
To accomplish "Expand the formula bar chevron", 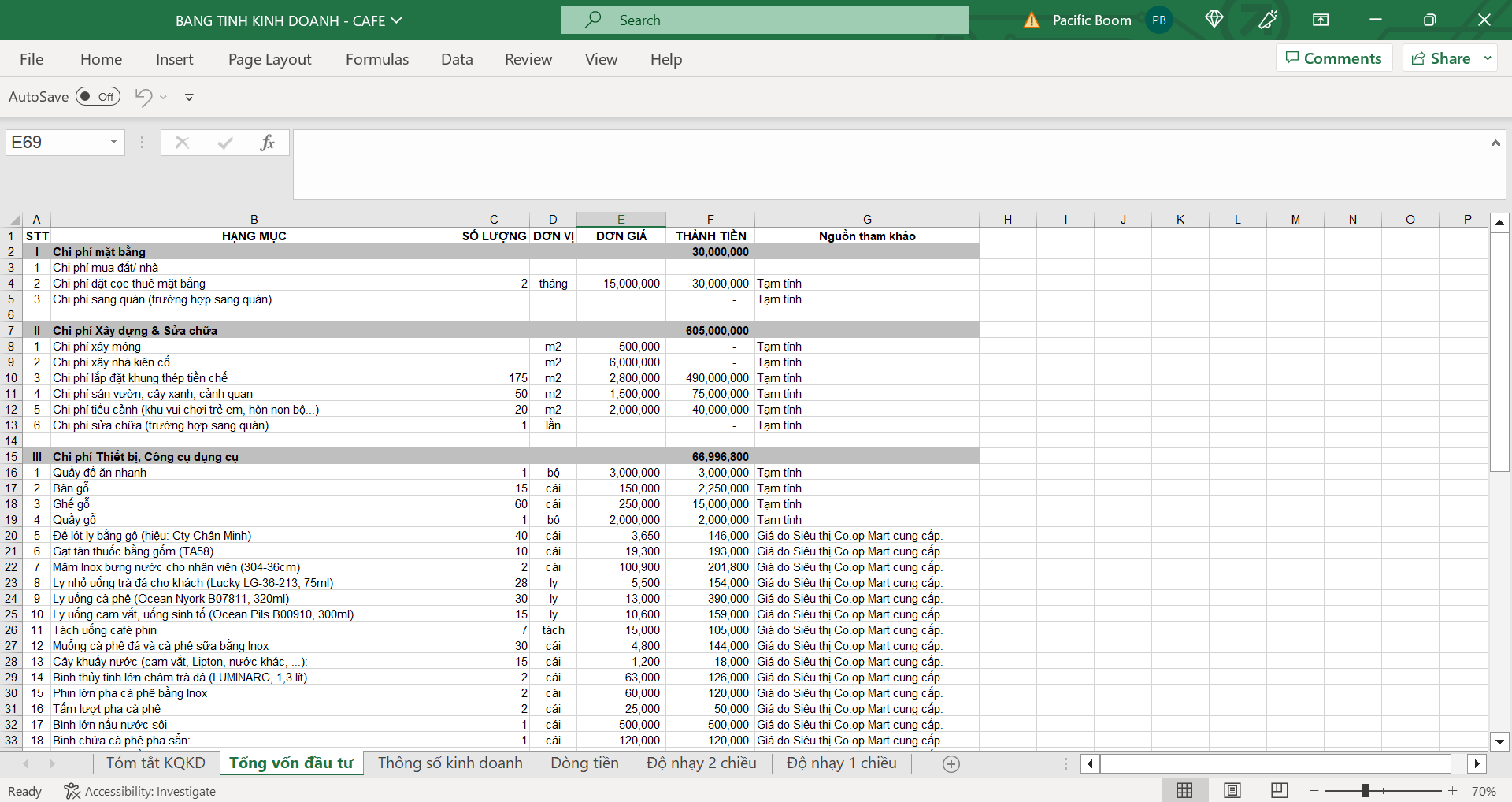I will pyautogui.click(x=1495, y=143).
